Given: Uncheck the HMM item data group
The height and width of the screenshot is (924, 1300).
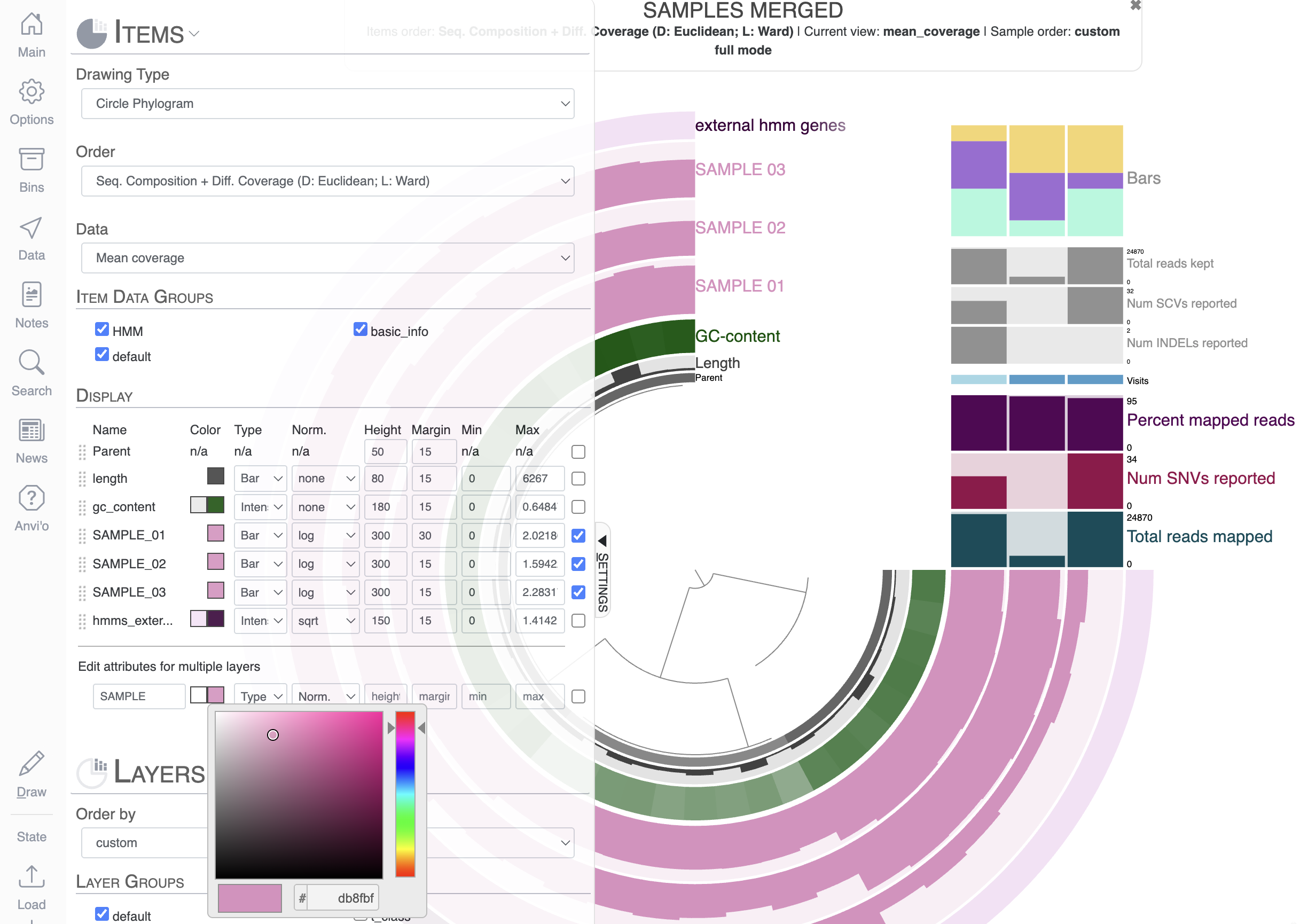Looking at the screenshot, I should [102, 330].
